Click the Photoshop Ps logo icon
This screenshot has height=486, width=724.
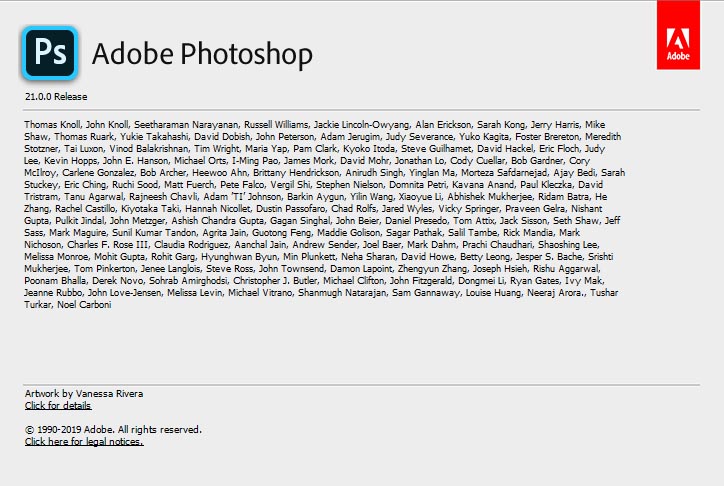pyautogui.click(x=50, y=53)
